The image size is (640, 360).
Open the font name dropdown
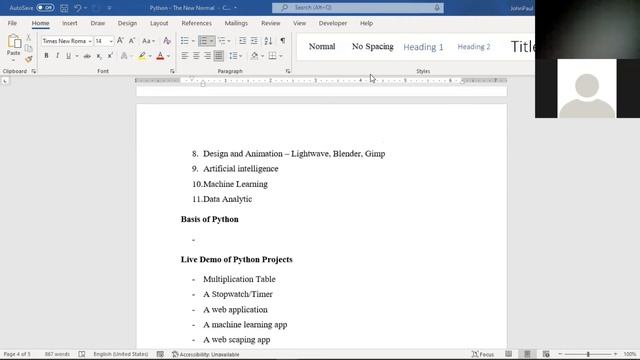point(90,41)
